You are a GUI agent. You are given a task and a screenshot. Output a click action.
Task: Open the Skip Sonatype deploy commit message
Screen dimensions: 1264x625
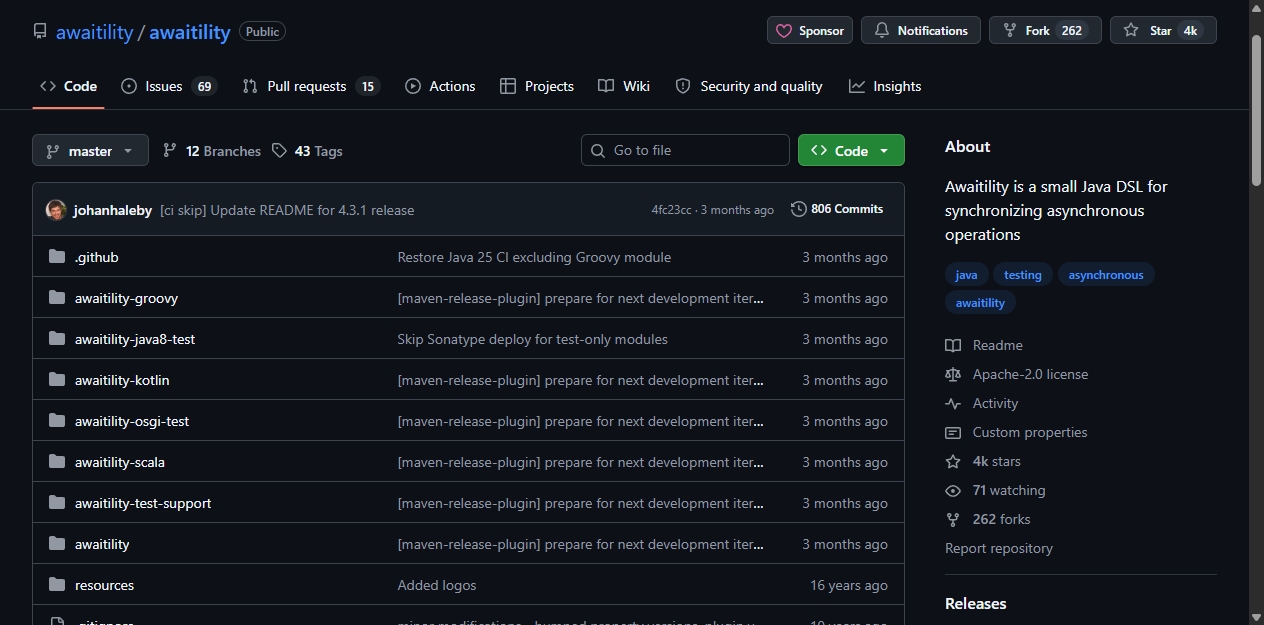point(533,339)
